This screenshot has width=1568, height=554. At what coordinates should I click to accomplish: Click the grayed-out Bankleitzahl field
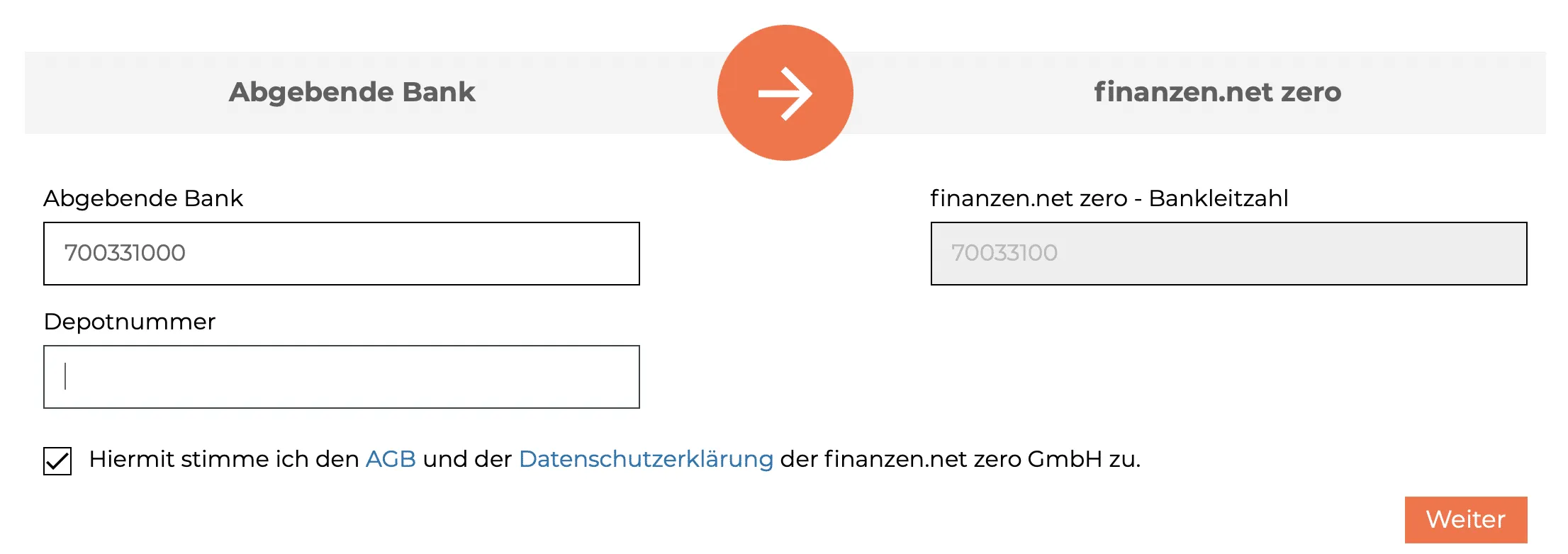(x=1228, y=253)
